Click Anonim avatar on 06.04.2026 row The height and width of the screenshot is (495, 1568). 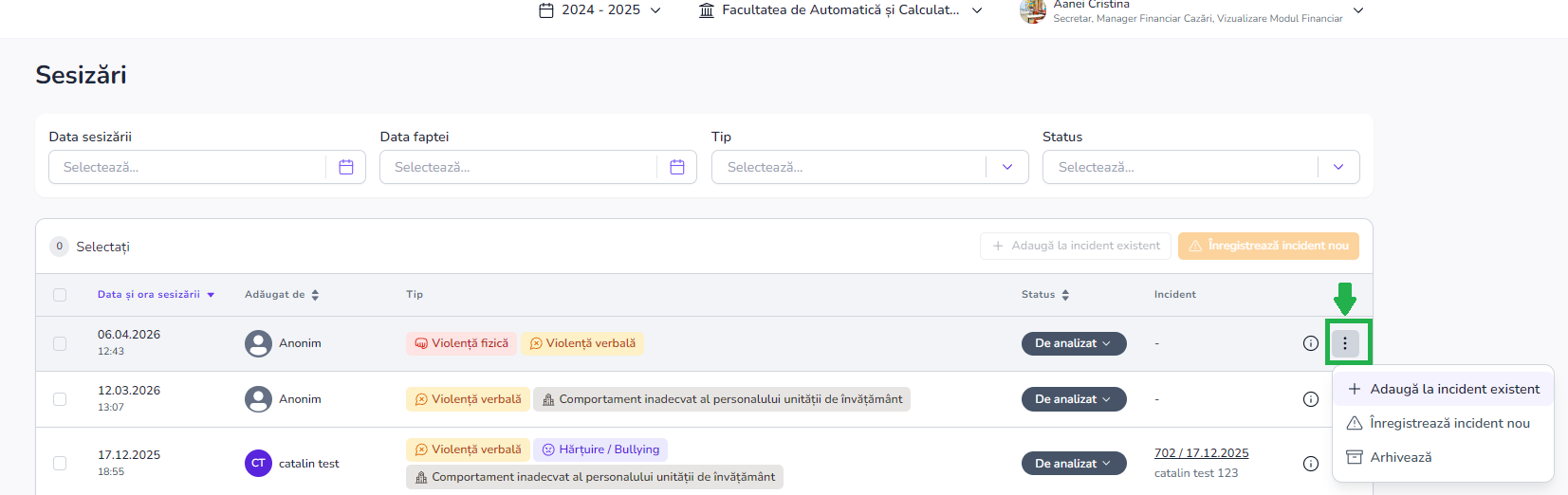pyautogui.click(x=258, y=343)
